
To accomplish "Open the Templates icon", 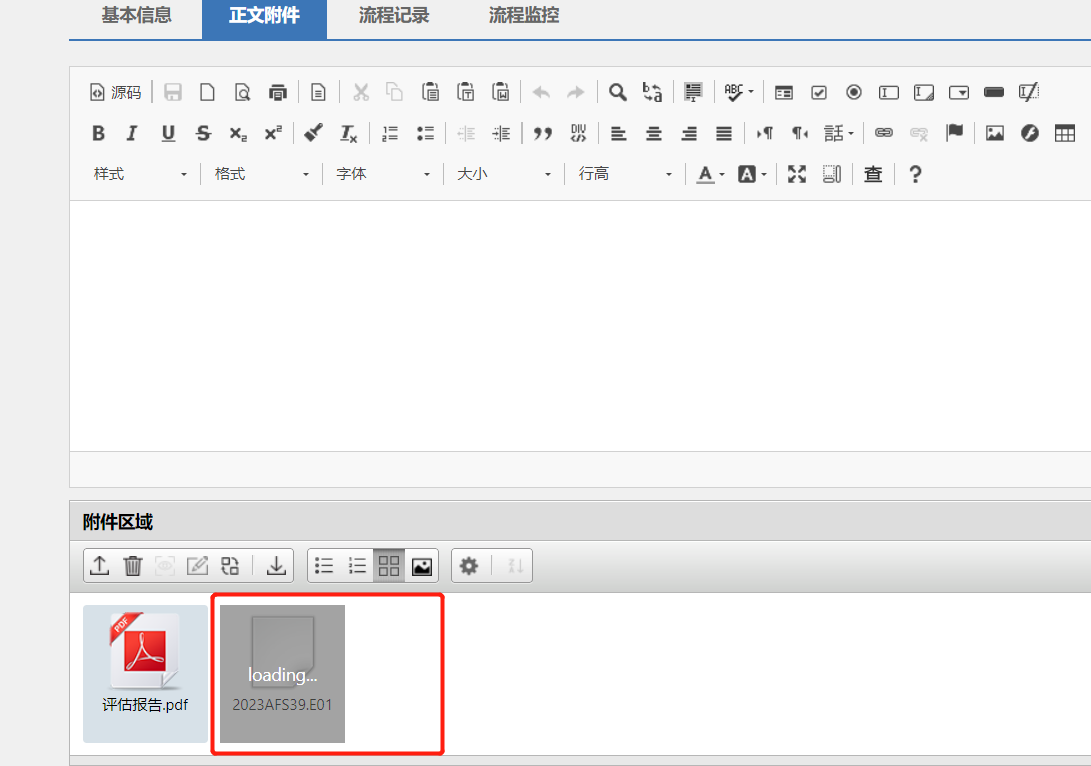I will 318,92.
